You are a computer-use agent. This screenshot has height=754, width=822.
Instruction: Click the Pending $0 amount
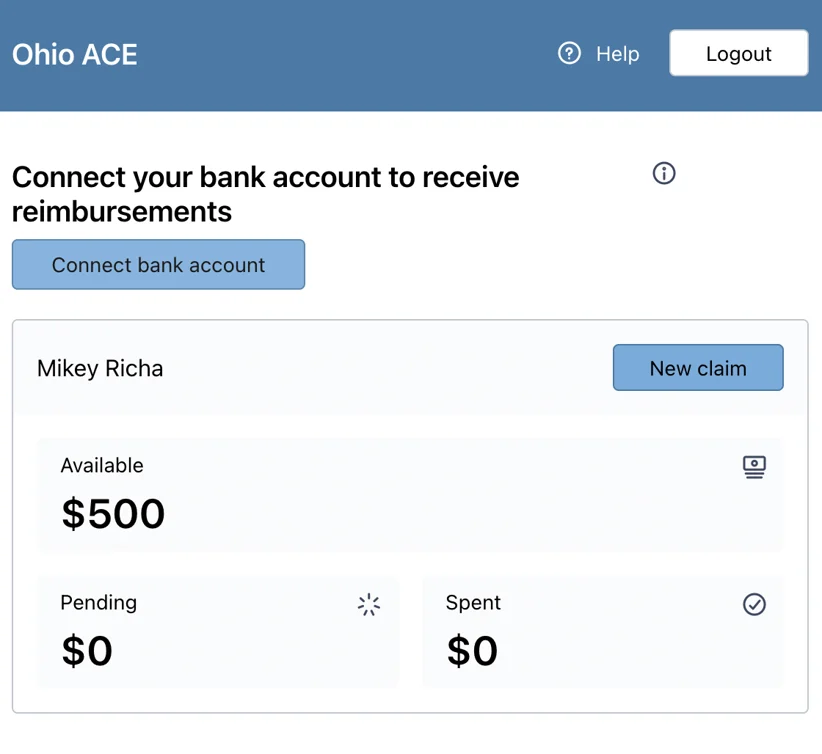point(87,651)
